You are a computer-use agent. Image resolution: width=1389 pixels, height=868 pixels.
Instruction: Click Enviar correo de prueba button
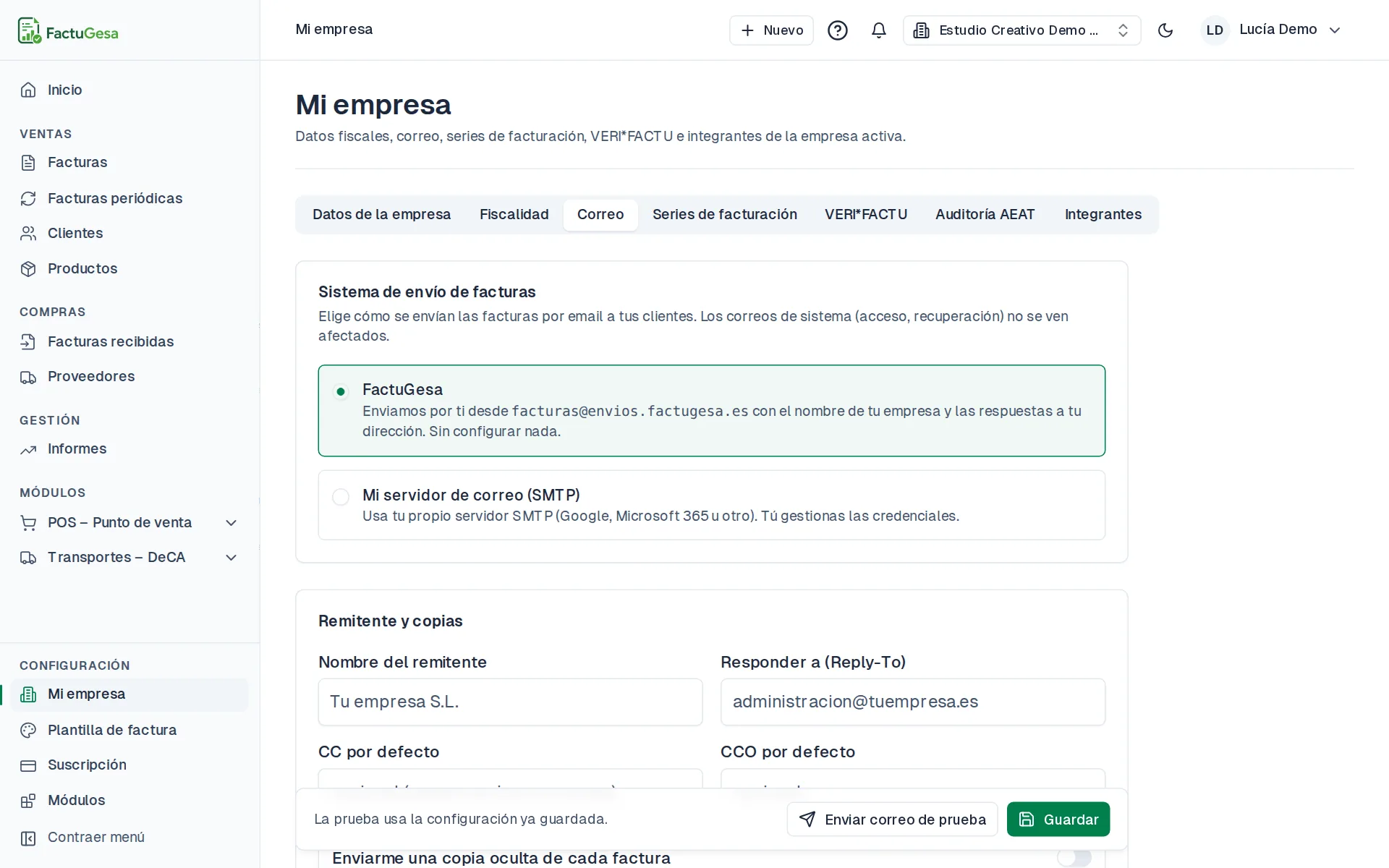[x=892, y=819]
